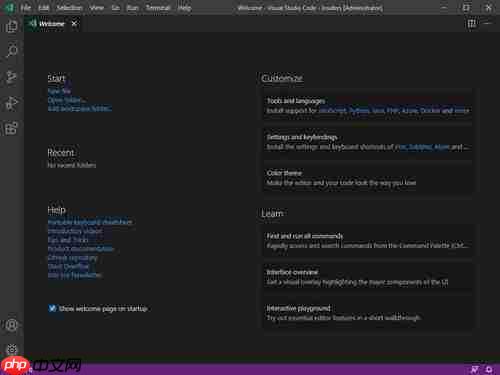
Task: Click the 'No recent folders' text
Action: [72, 165]
